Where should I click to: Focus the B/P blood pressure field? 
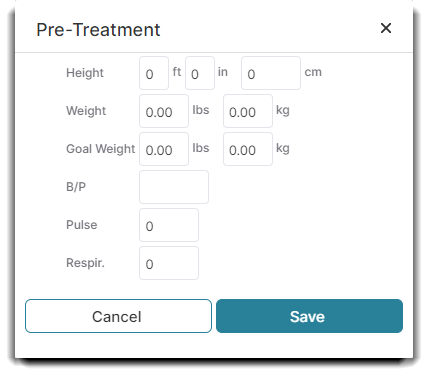click(x=174, y=187)
